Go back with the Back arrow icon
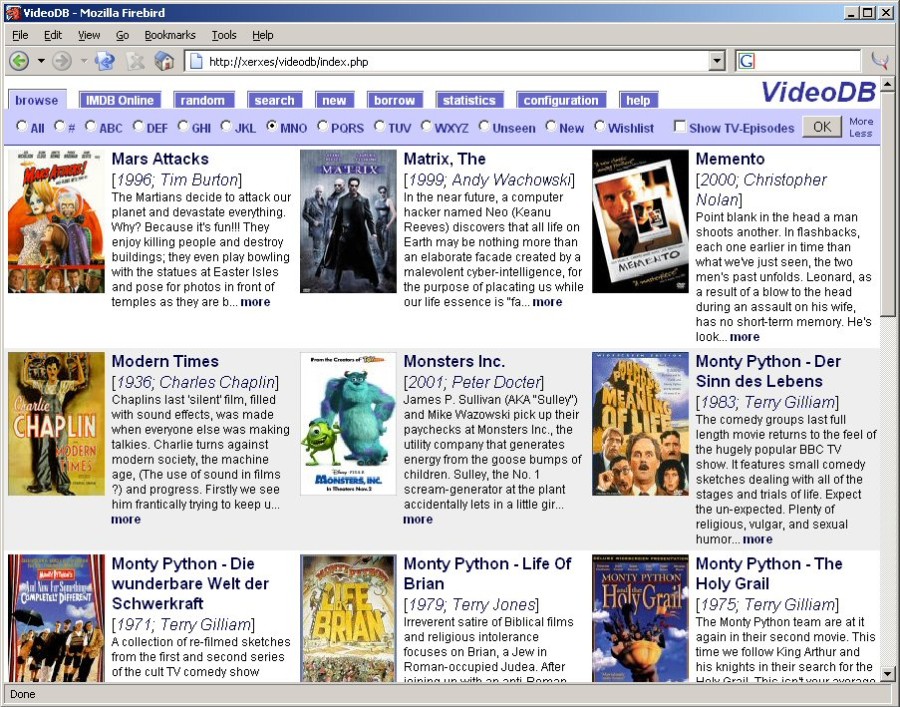The height and width of the screenshot is (707, 900). [19, 61]
